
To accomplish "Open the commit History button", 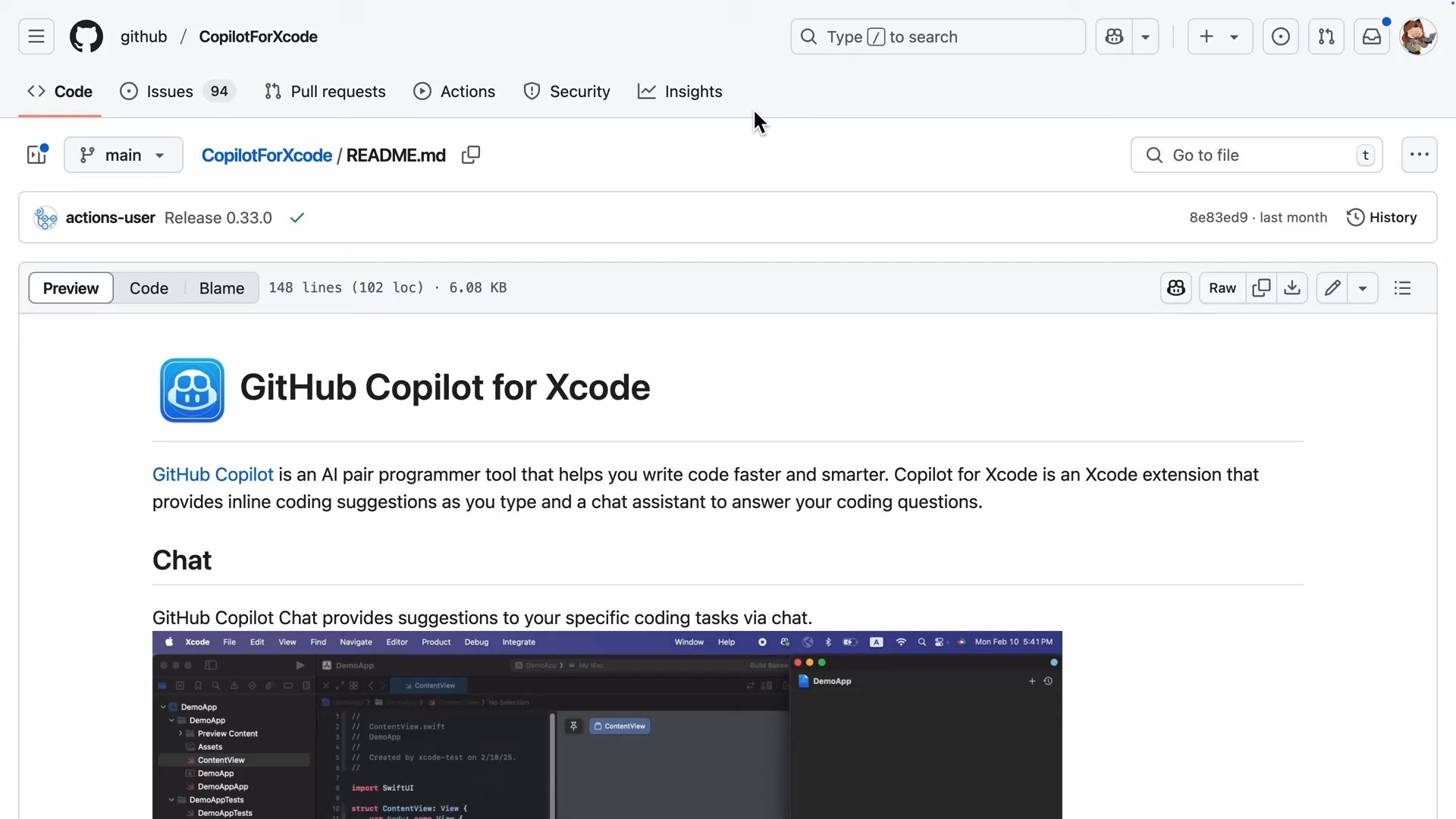I will [1382, 218].
